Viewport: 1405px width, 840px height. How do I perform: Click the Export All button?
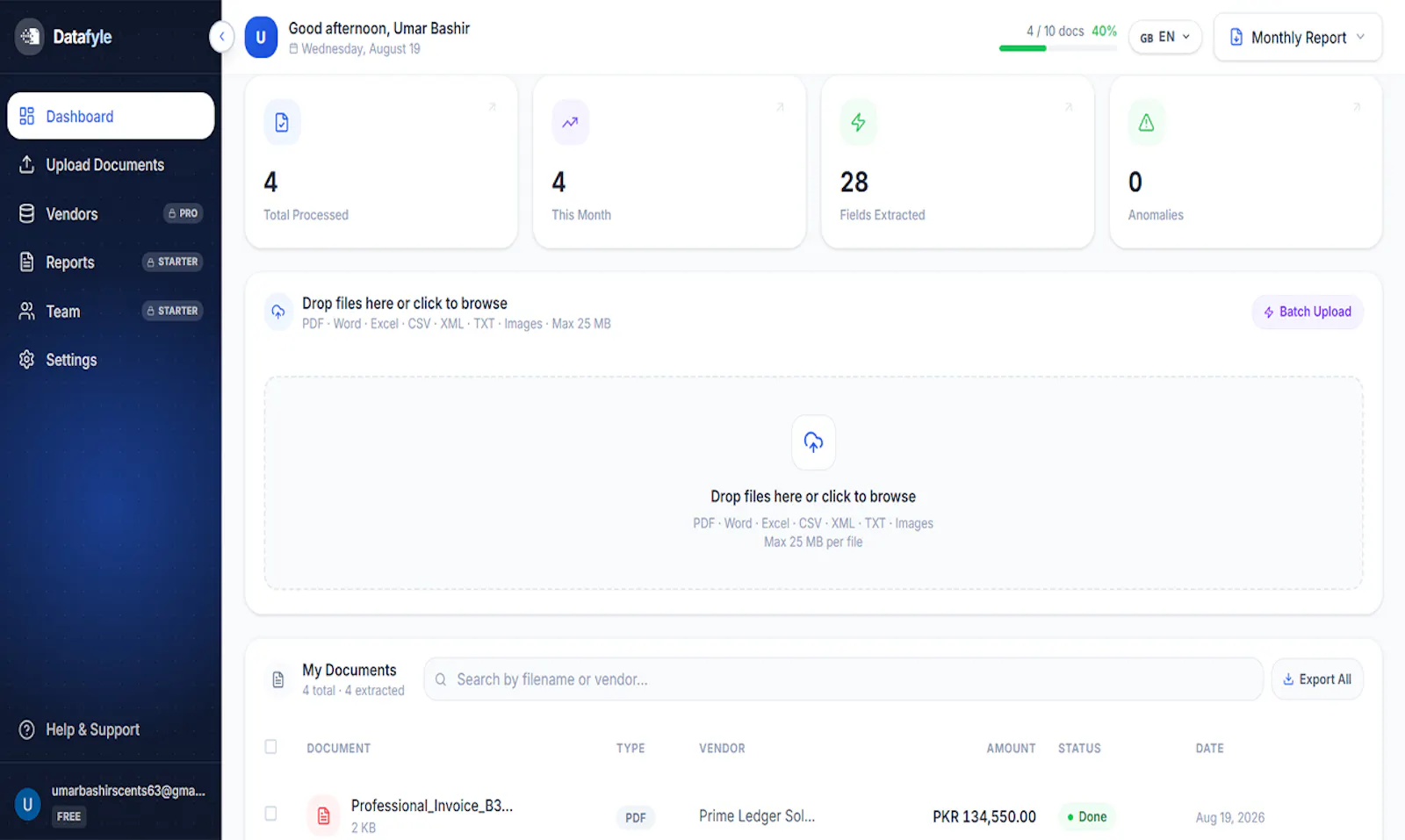coord(1317,679)
